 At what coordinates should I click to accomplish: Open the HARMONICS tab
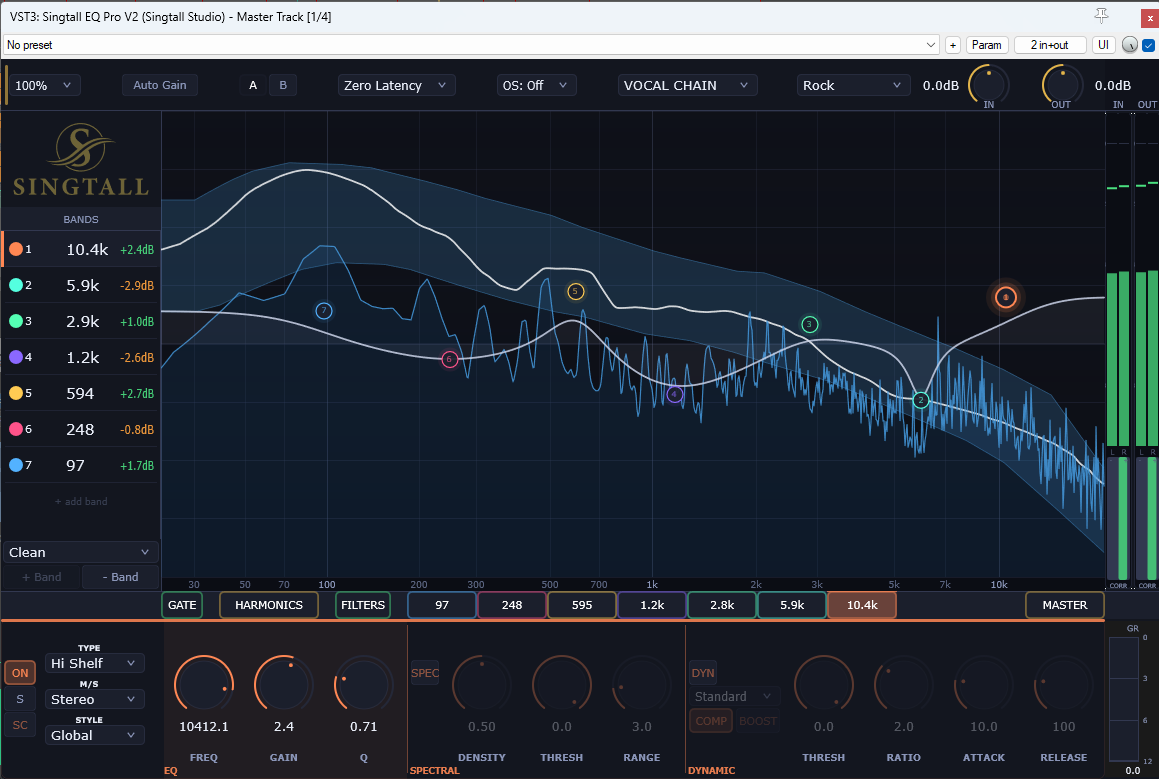[269, 605]
